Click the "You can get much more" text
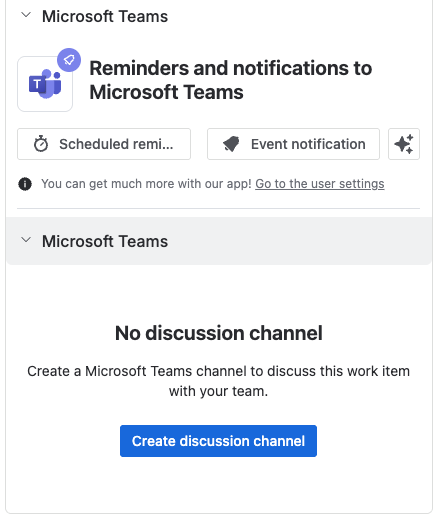 click(x=146, y=184)
